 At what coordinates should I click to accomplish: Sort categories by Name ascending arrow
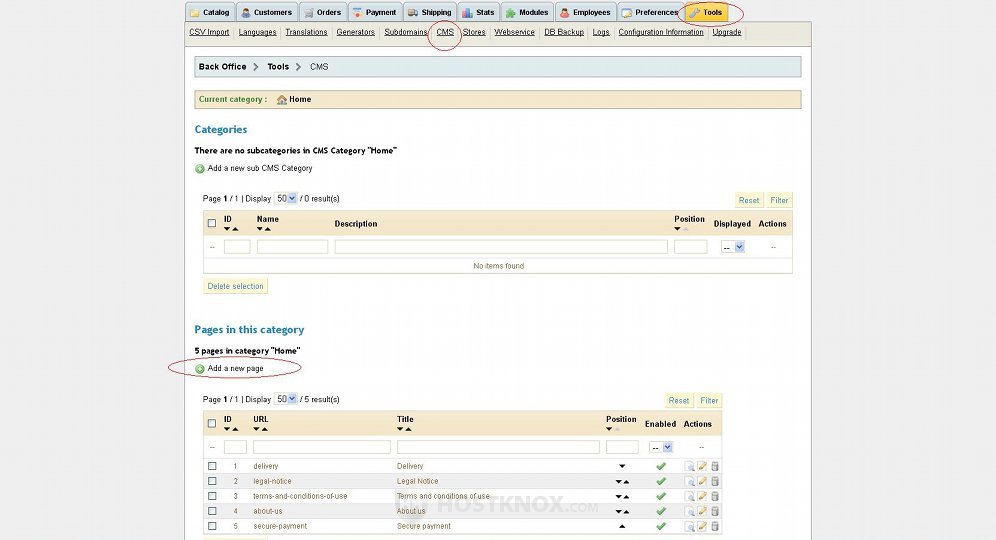point(268,229)
